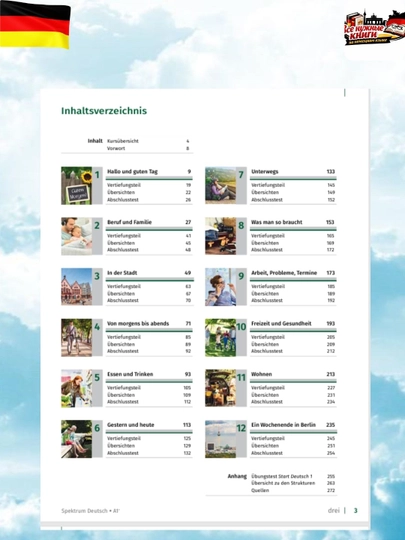Open chapter thumbnail for Arbeit, Probleme, Termine

coord(221,287)
